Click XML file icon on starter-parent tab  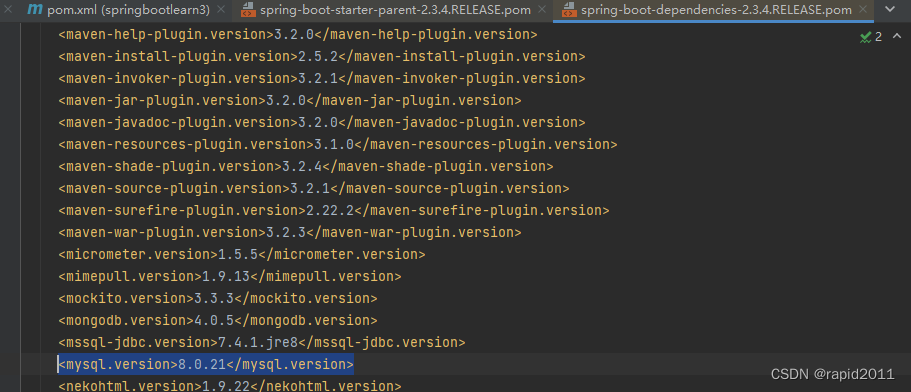pos(248,10)
